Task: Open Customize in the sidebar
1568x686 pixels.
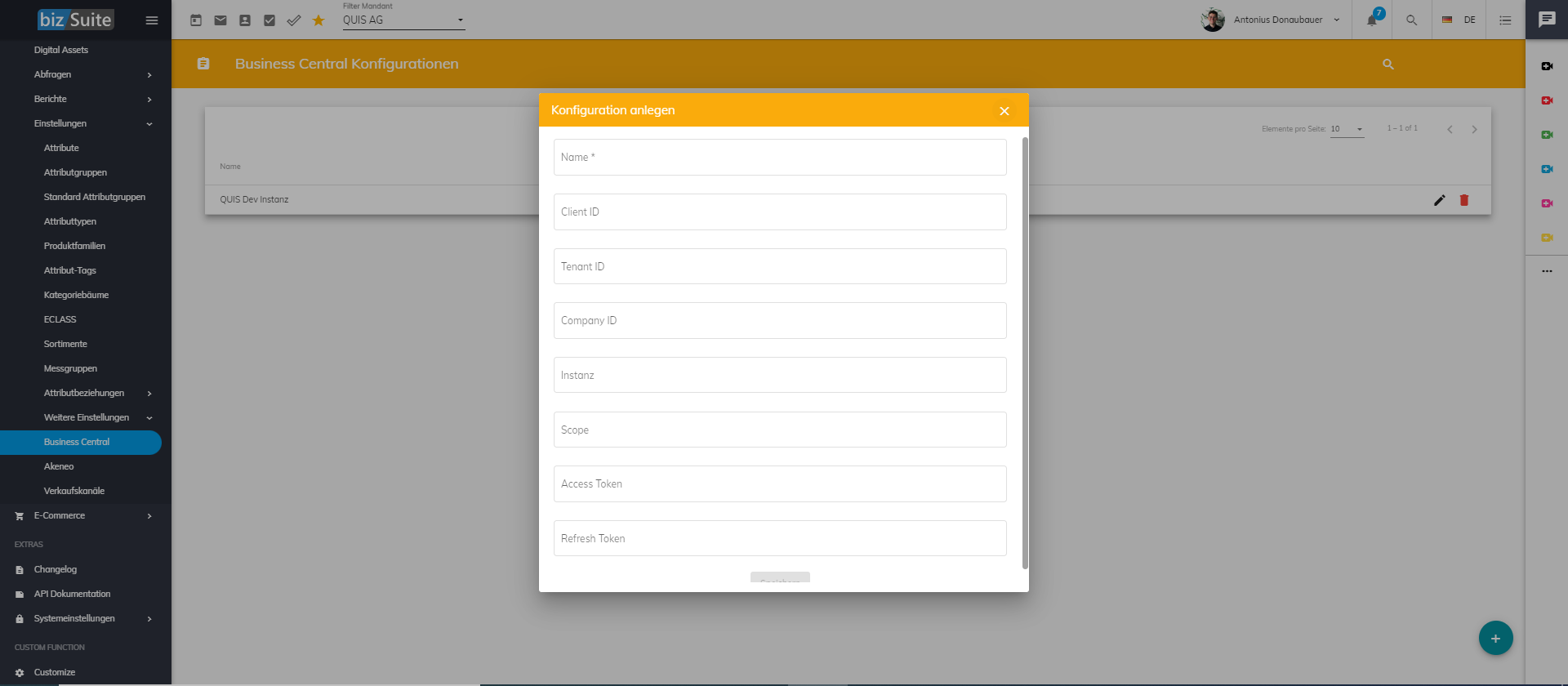Action: point(55,672)
